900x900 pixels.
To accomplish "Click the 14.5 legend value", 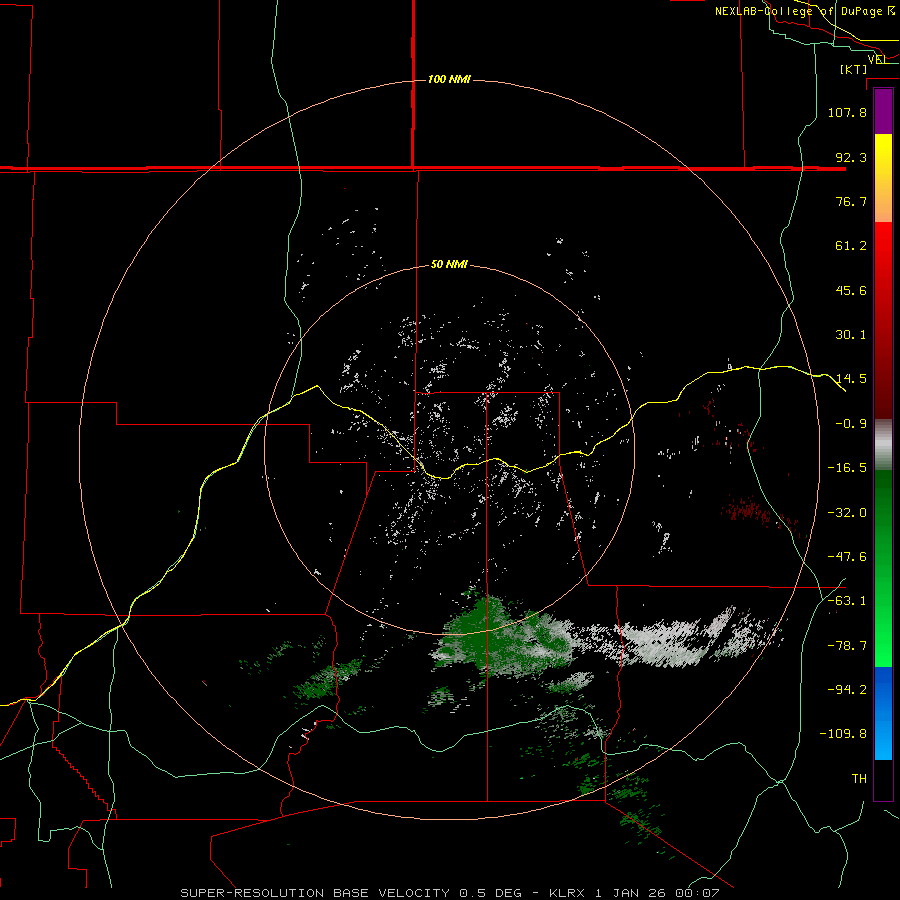I will 851,379.
